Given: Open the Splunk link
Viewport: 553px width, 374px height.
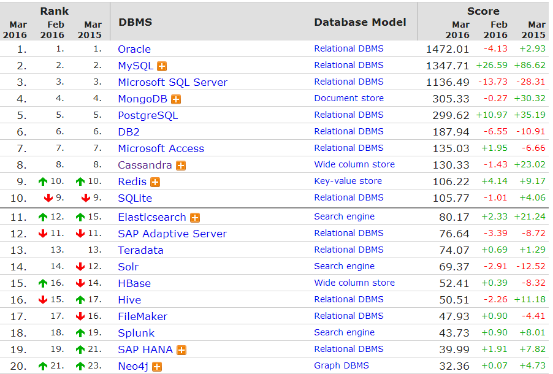Looking at the screenshot, I should point(136,333).
